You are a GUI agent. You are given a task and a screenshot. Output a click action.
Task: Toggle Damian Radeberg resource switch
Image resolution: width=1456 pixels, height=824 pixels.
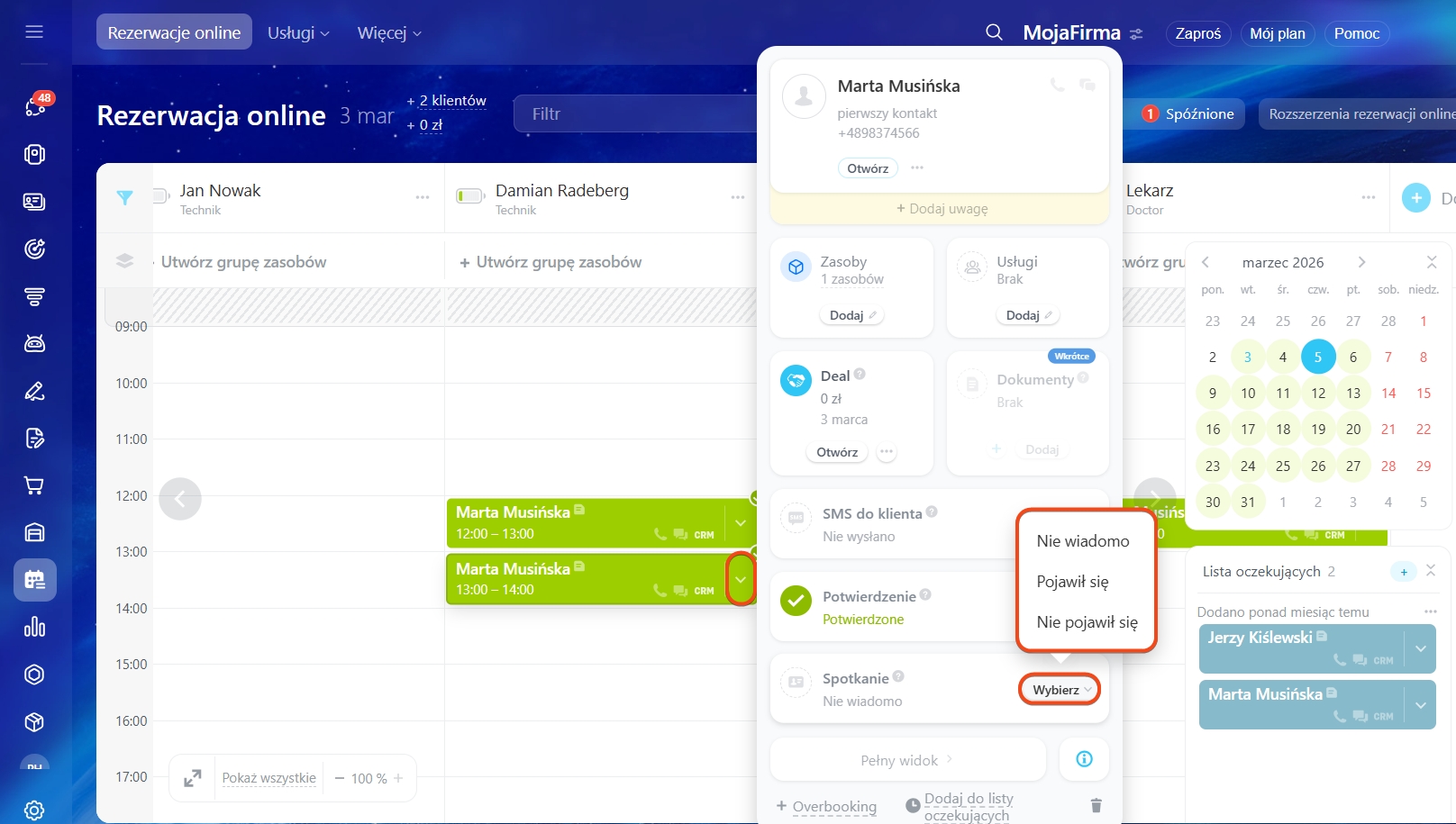coord(469,196)
